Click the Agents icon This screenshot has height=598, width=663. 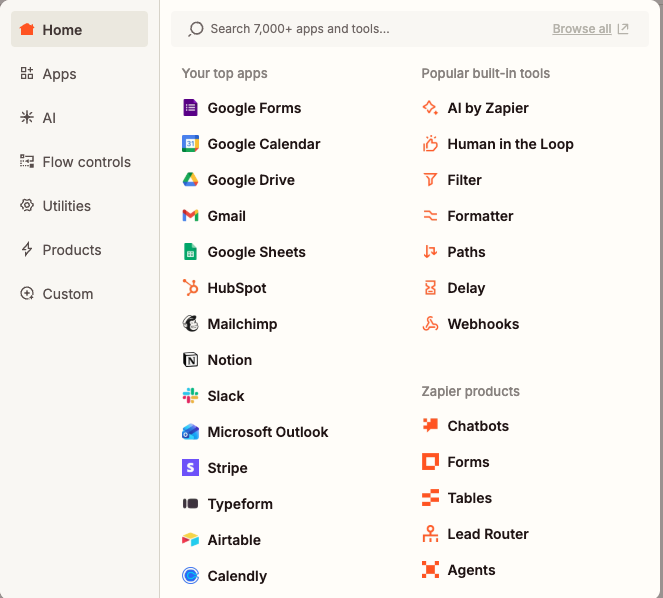pyautogui.click(x=430, y=570)
